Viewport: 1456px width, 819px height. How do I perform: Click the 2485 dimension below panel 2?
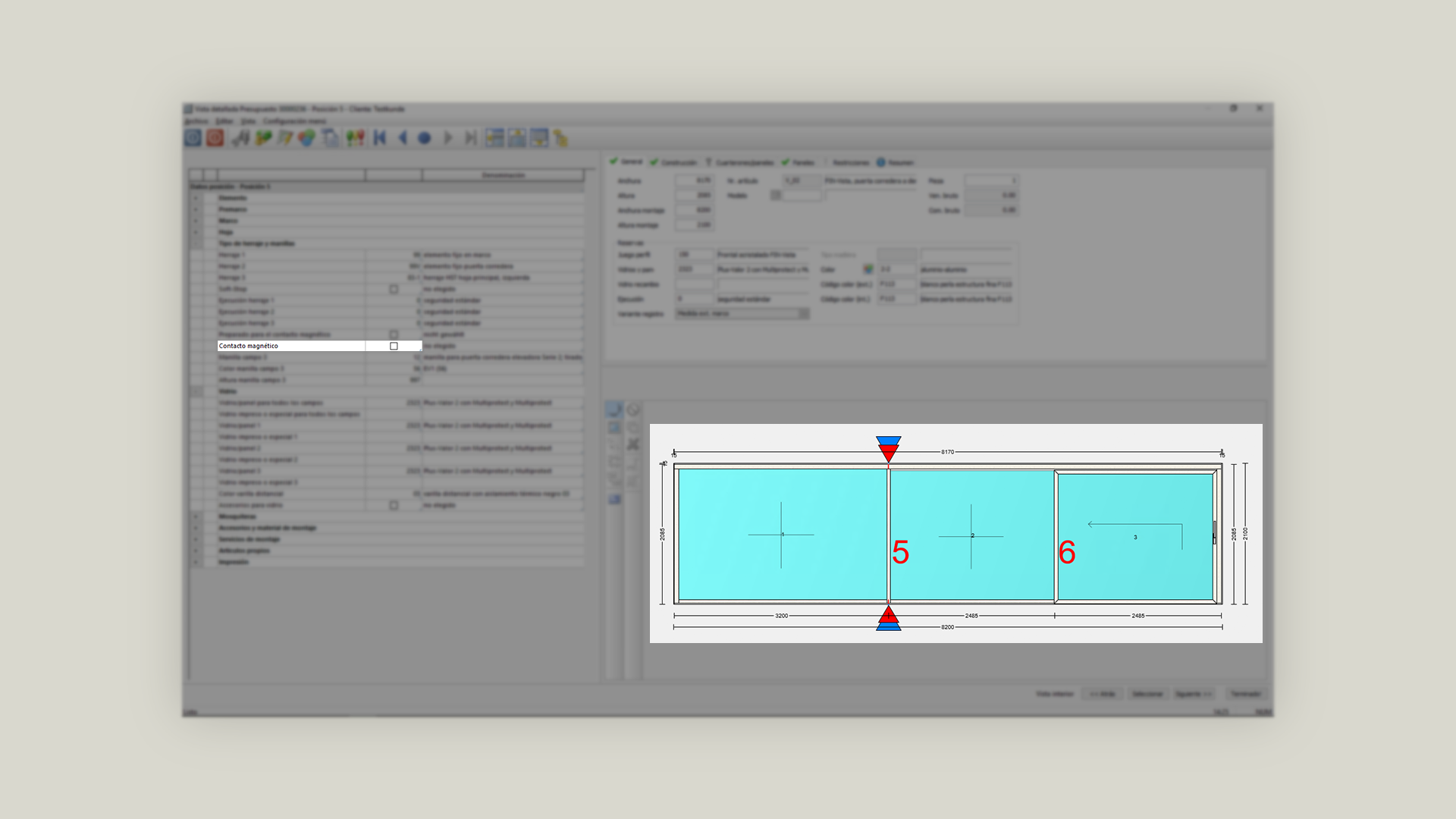[971, 616]
